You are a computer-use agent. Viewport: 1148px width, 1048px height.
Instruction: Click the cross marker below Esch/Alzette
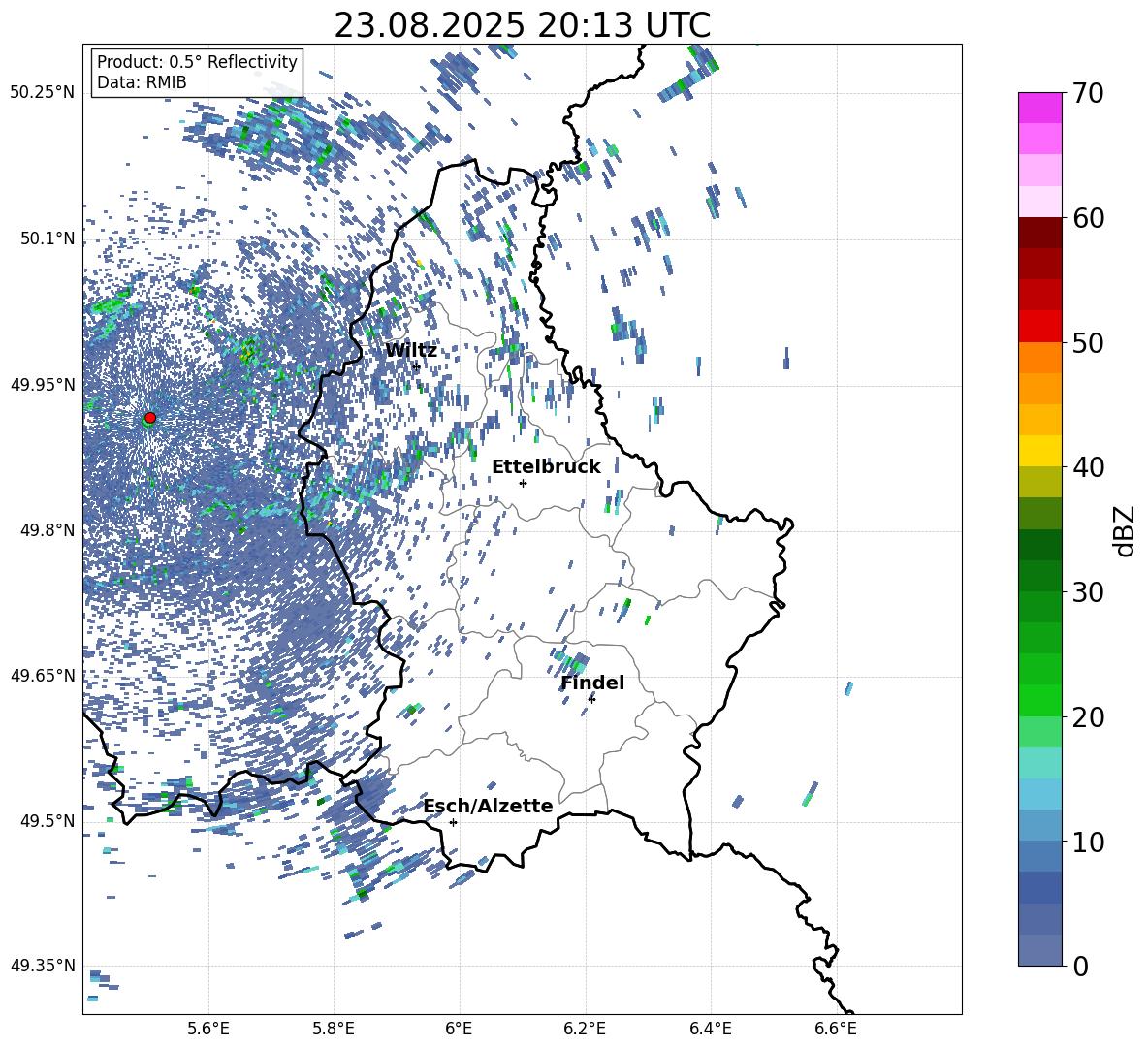453,822
